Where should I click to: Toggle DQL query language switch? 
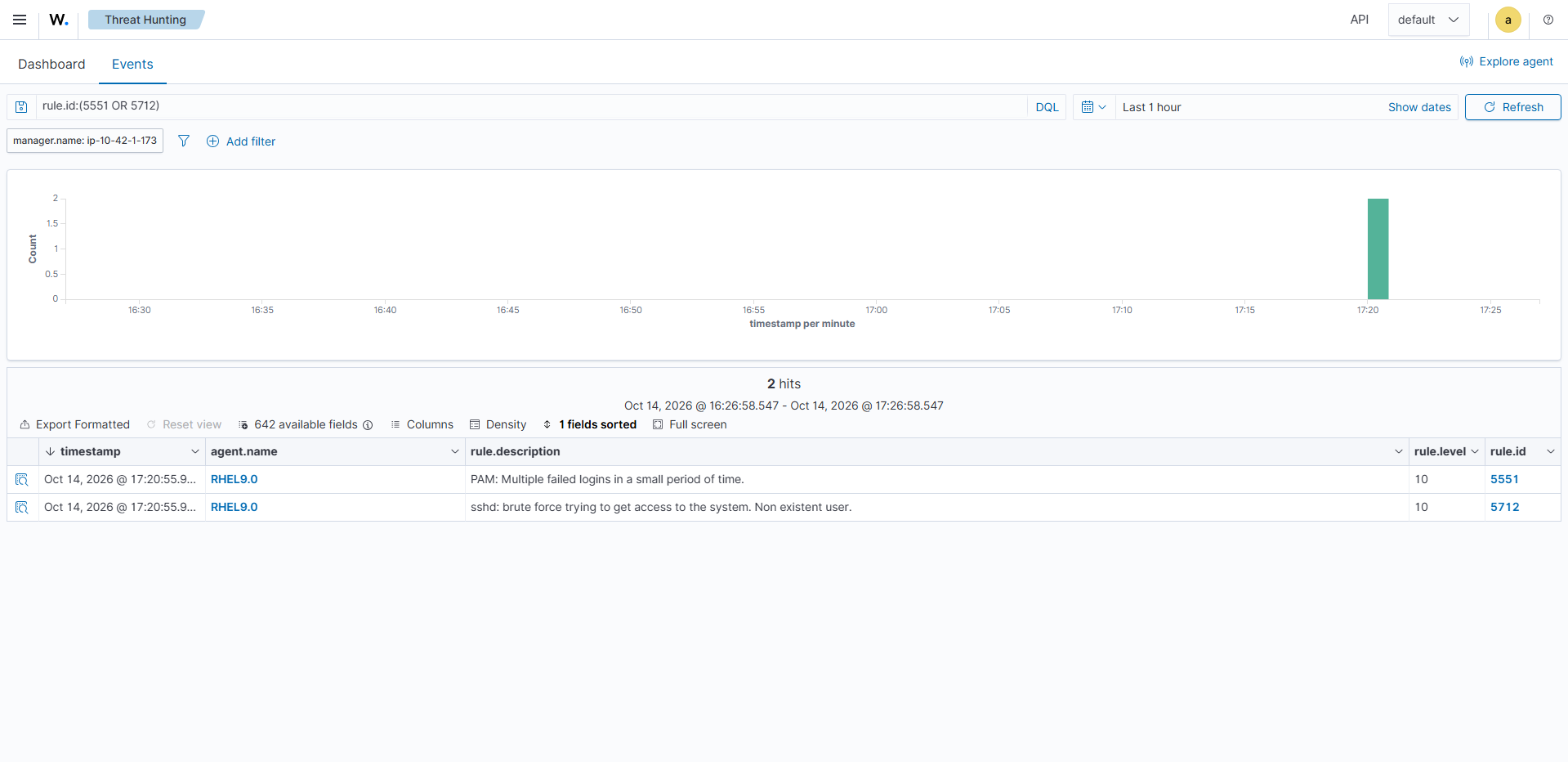click(x=1047, y=107)
